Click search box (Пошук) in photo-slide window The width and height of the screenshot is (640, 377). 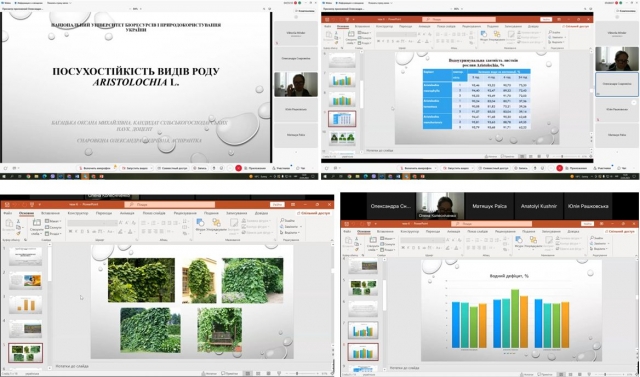click(x=169, y=204)
